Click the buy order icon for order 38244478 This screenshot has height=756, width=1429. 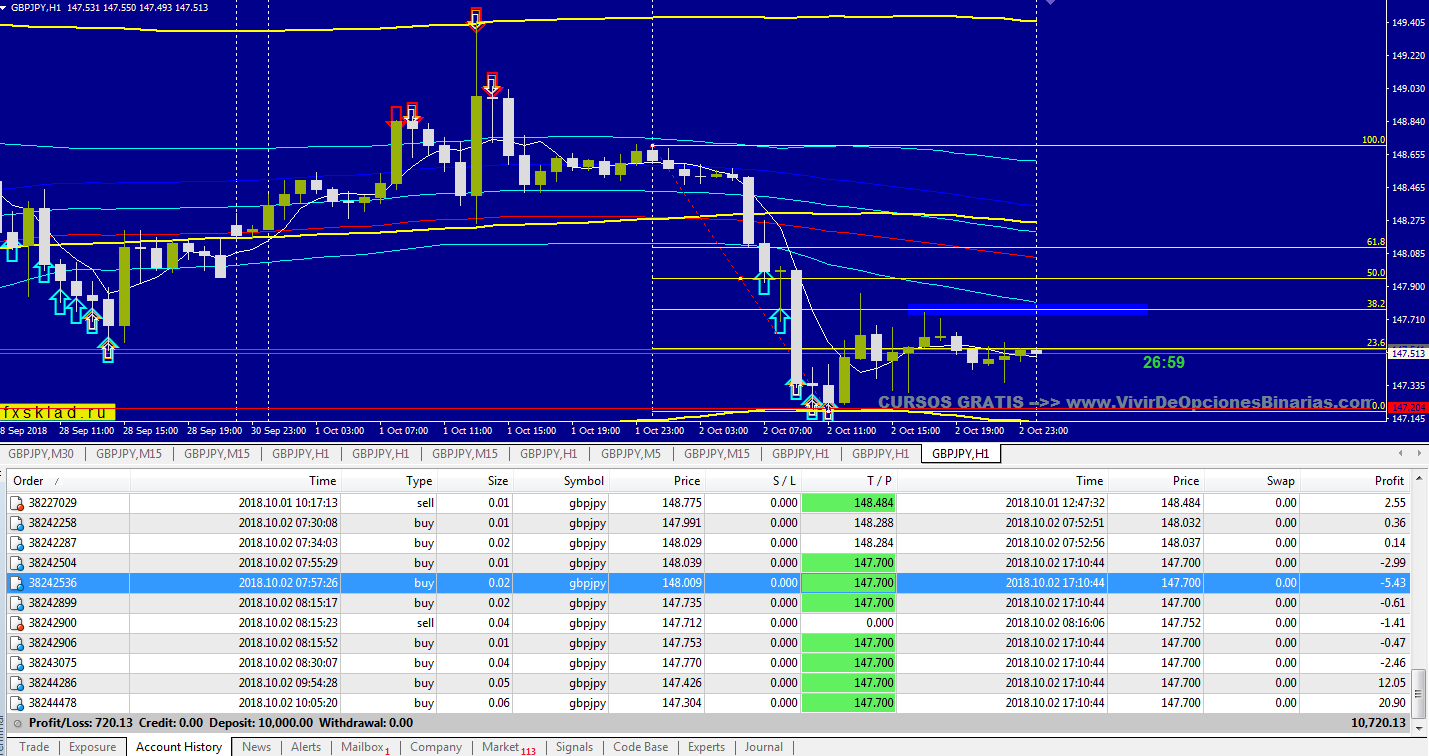[x=16, y=703]
